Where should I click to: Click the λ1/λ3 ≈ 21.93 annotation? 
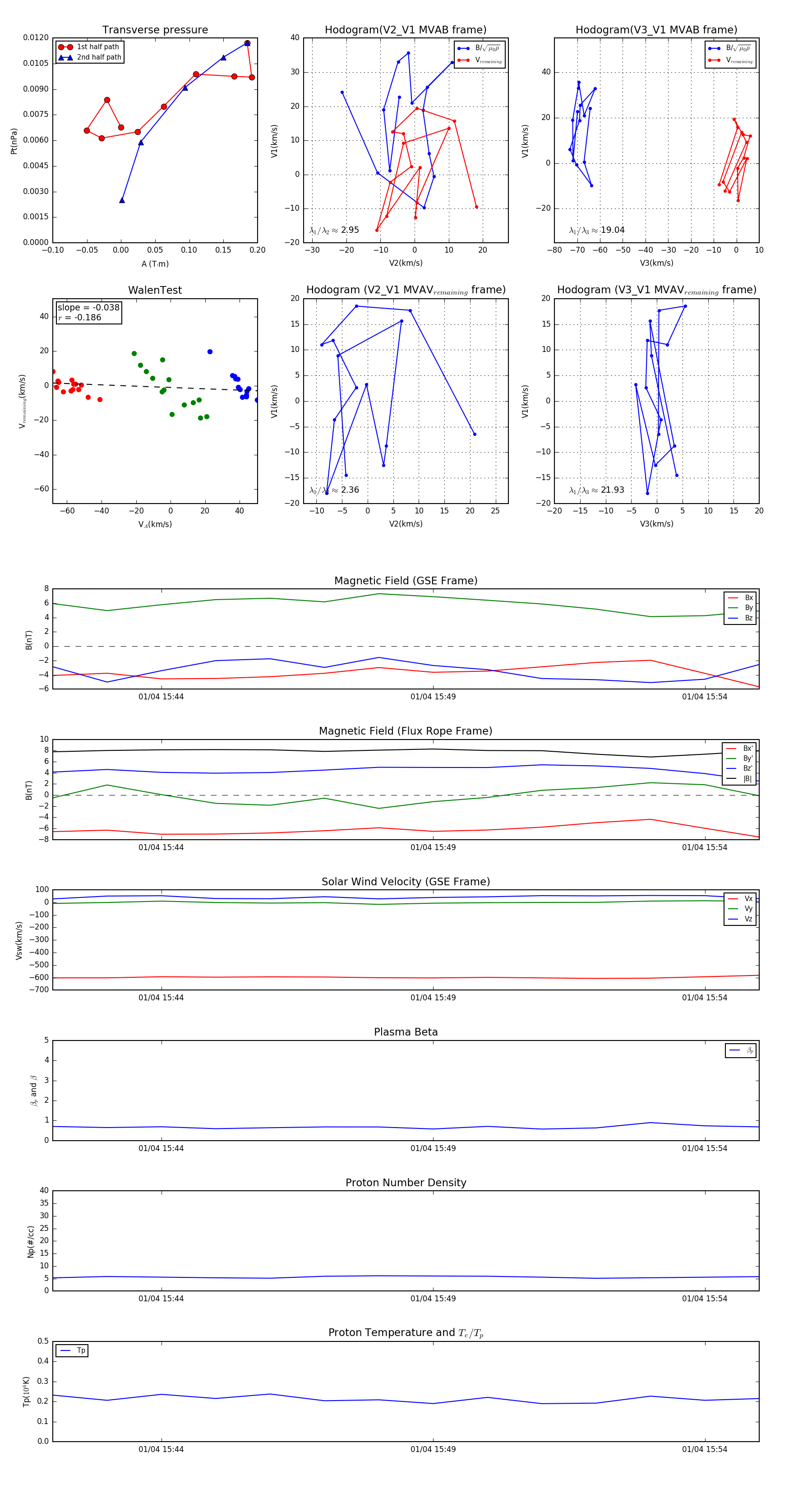tap(596, 490)
